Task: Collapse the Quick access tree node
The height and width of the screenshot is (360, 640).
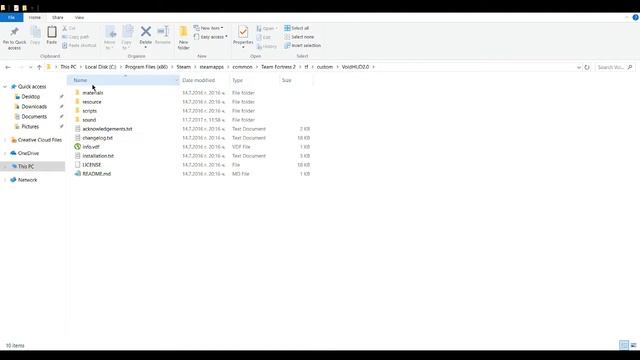Action: [5, 87]
